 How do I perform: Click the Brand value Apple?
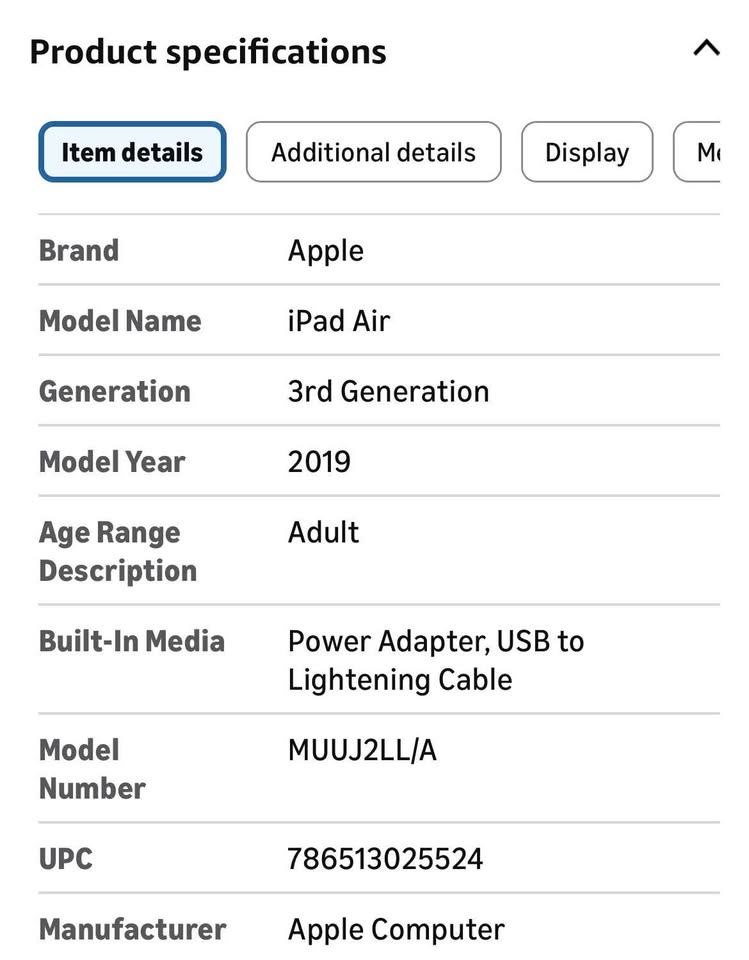pos(326,250)
